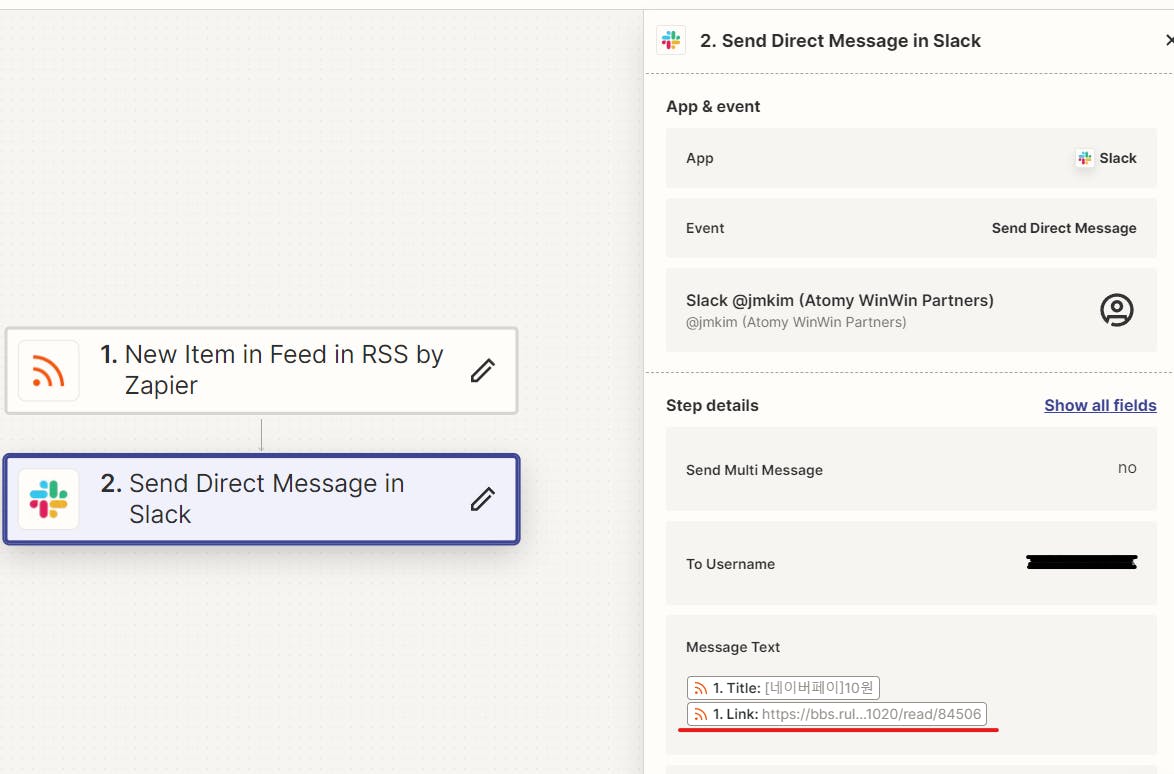Viewport: 1174px width, 774px height.
Task: Click the account avatar icon for @jmkim
Action: (x=1116, y=310)
